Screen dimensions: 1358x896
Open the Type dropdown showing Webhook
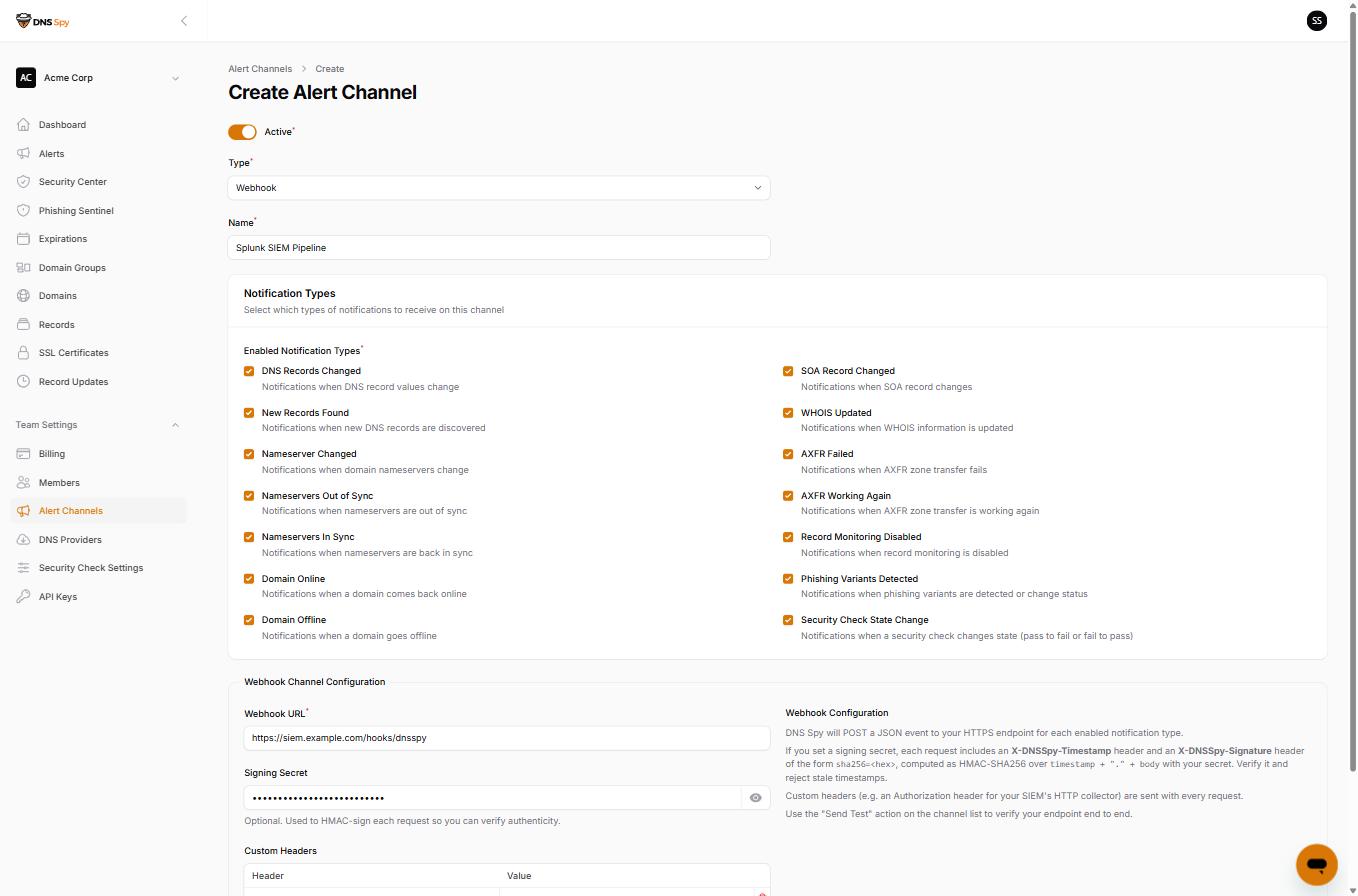499,188
